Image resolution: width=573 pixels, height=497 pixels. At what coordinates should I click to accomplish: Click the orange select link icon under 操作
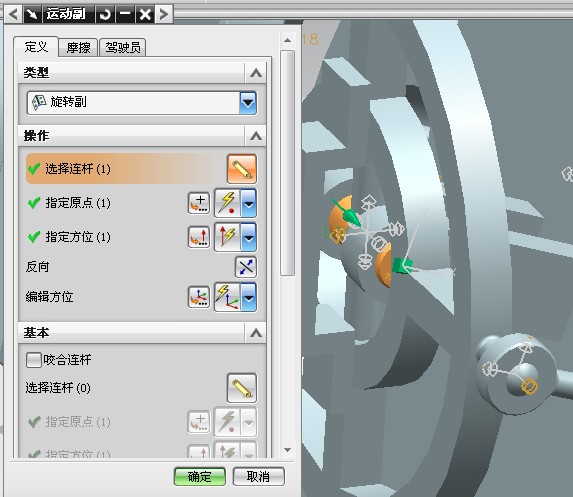point(242,168)
